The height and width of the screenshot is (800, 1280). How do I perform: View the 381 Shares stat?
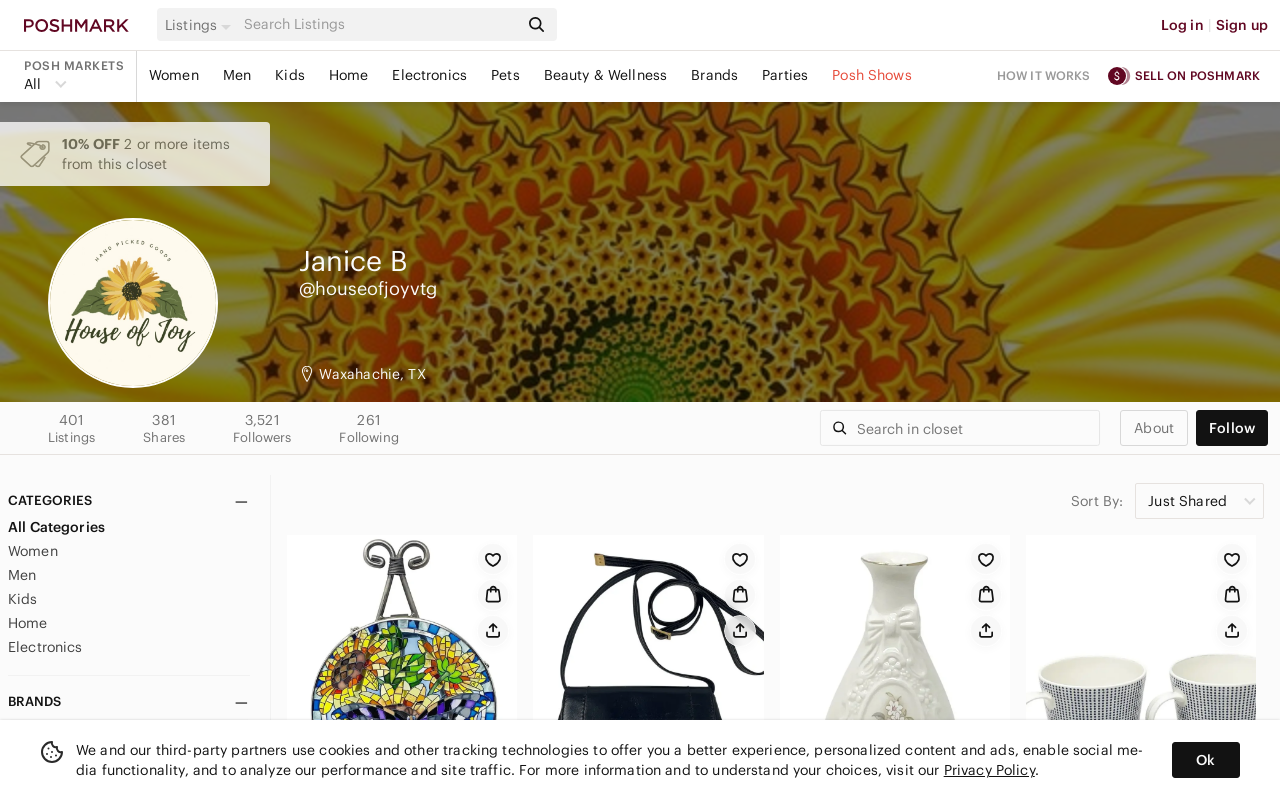coord(164,428)
